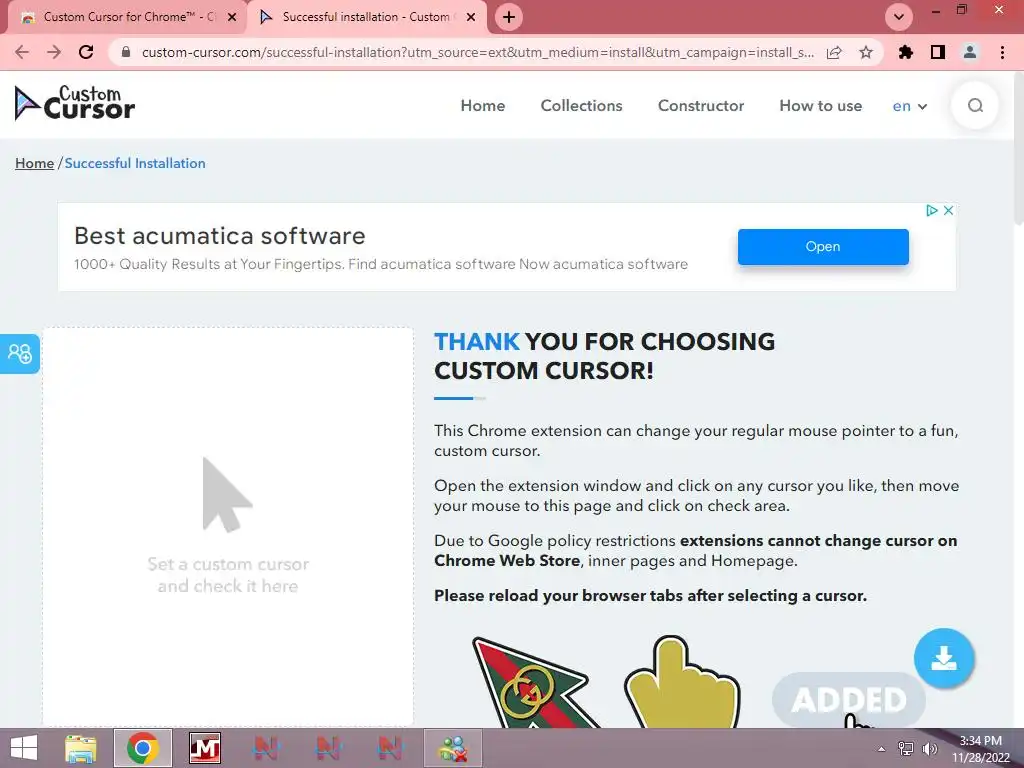Open File Explorer from taskbar
The image size is (1024, 768).
click(81, 748)
